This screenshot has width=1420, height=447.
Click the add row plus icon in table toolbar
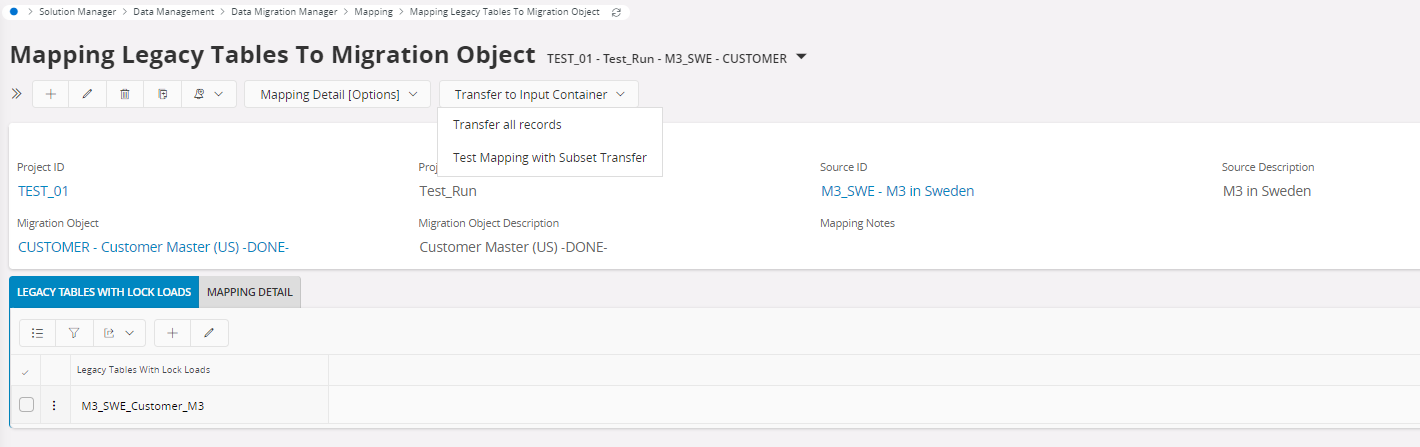tap(172, 333)
